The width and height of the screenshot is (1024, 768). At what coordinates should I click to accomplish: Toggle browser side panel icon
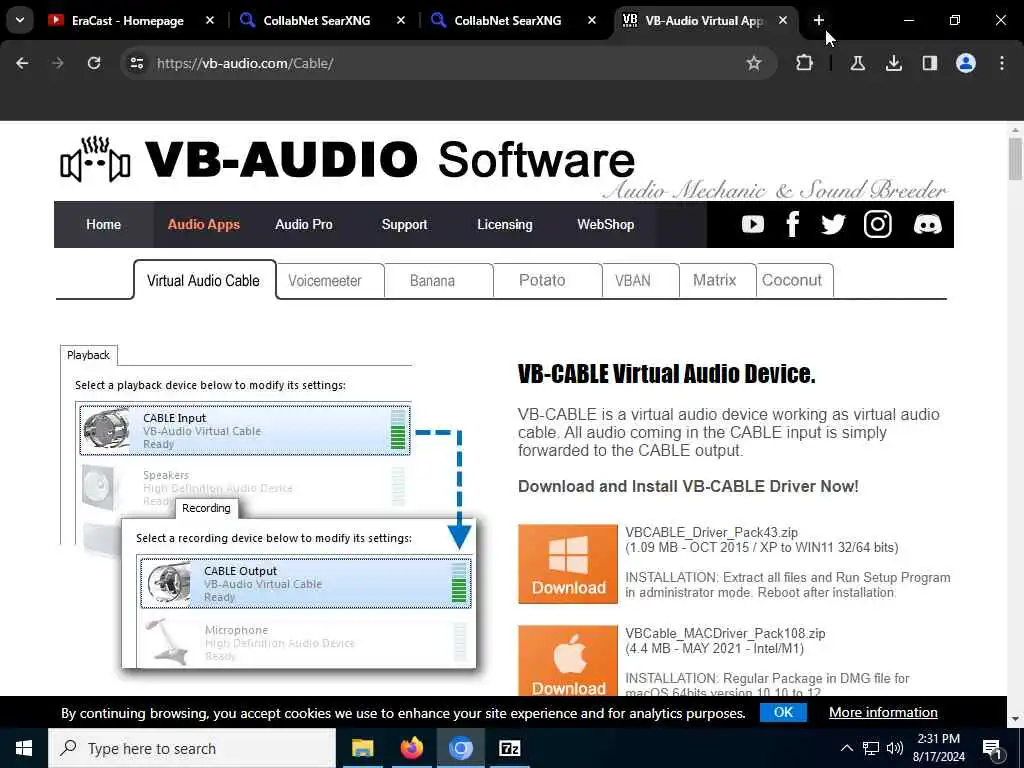point(929,63)
